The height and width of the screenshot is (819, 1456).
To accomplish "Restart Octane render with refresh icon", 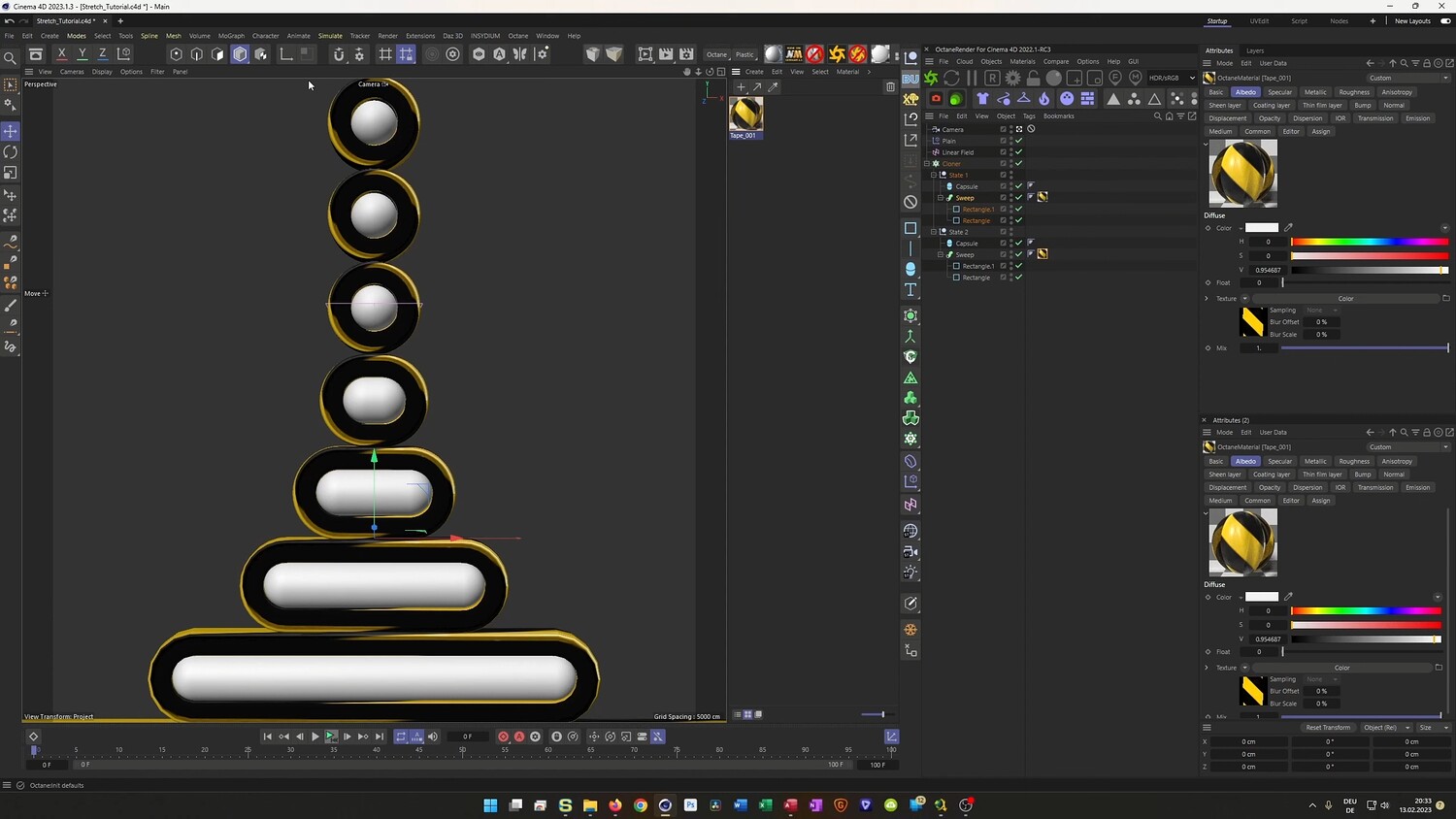I will click(x=951, y=78).
